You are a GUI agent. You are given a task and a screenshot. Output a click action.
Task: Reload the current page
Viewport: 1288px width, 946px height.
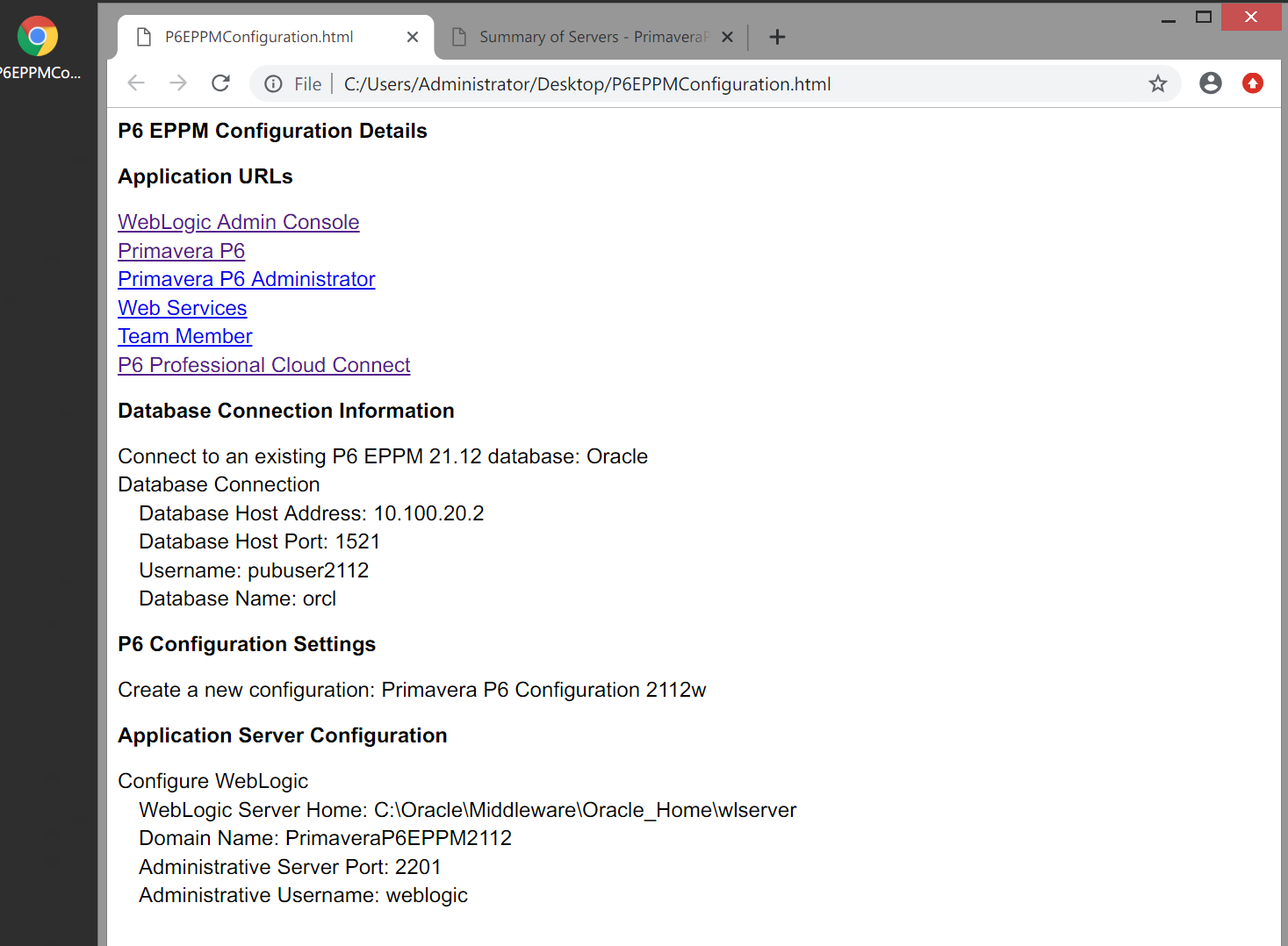(x=220, y=83)
